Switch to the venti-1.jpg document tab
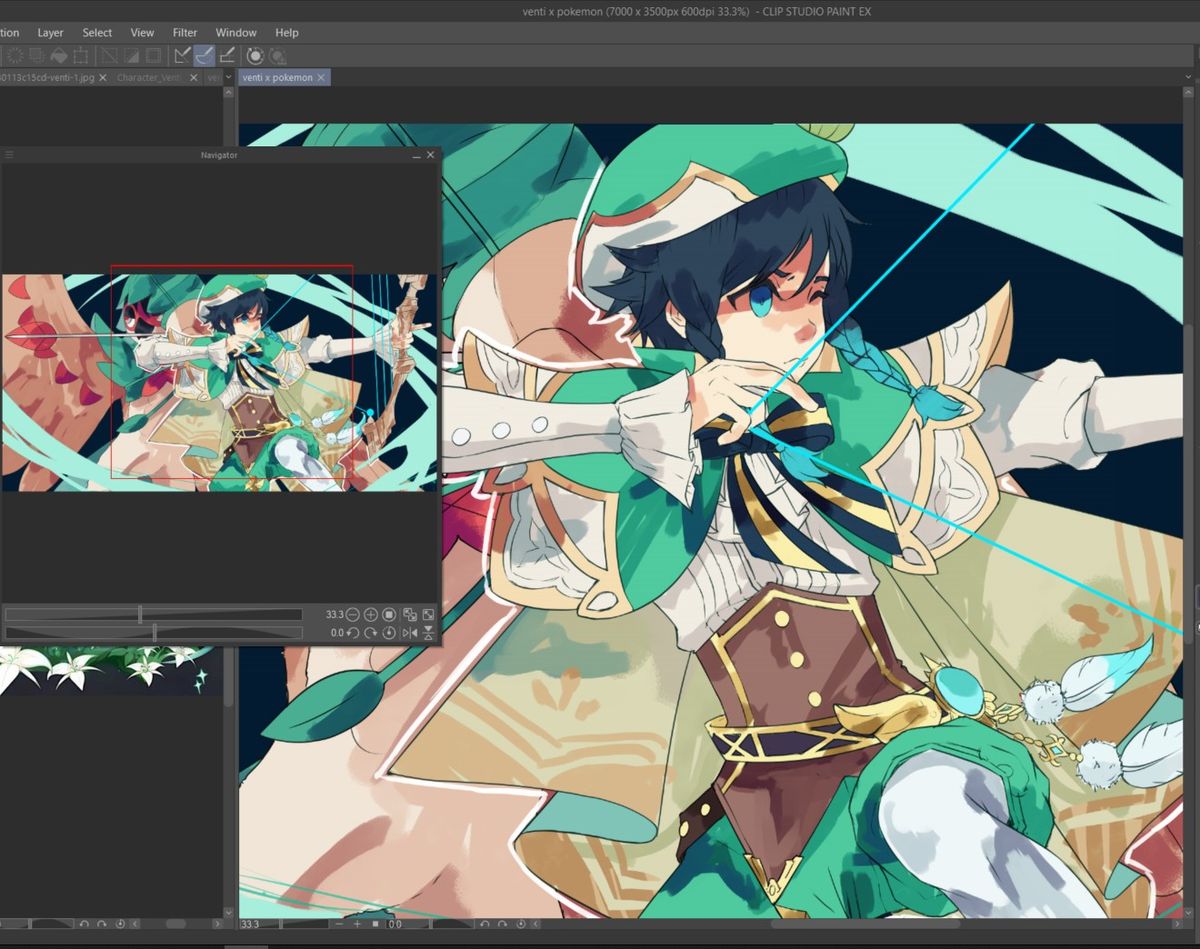 [x=47, y=77]
